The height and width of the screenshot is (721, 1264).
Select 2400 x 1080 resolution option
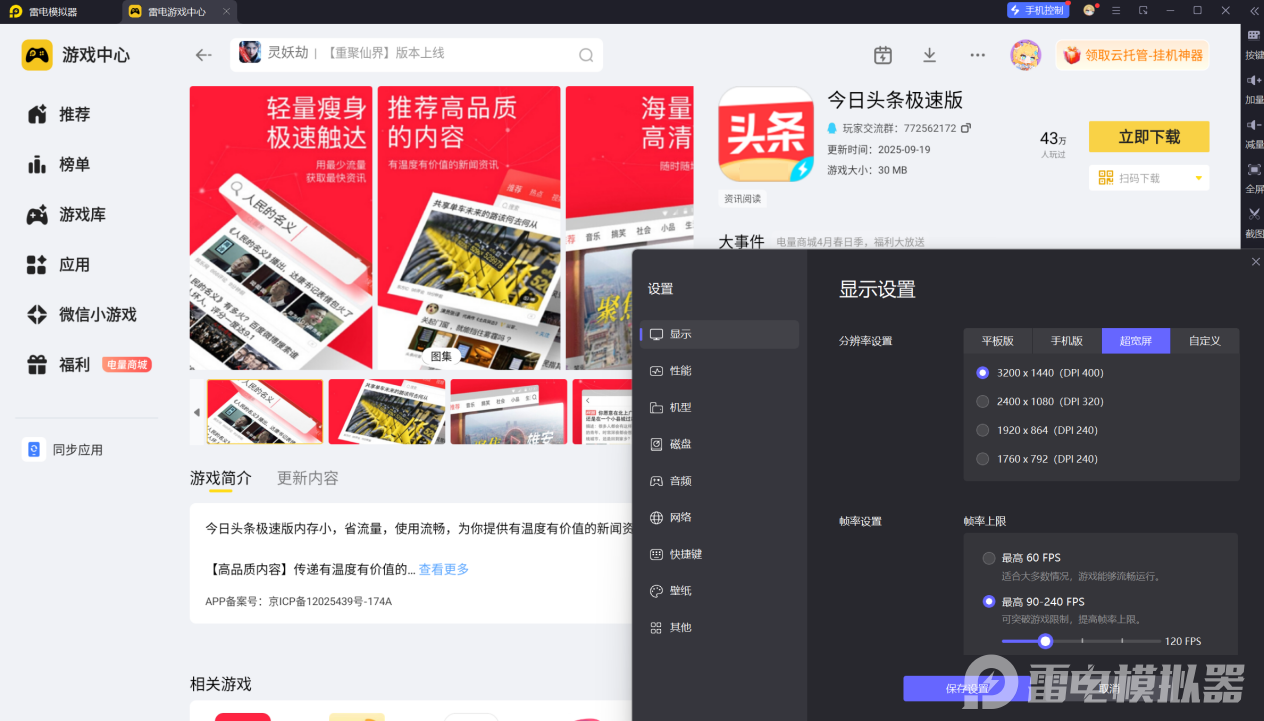983,401
